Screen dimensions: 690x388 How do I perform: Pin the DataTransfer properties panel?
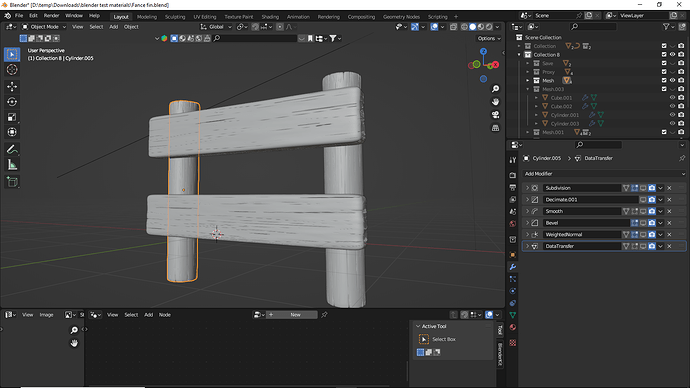click(682, 158)
